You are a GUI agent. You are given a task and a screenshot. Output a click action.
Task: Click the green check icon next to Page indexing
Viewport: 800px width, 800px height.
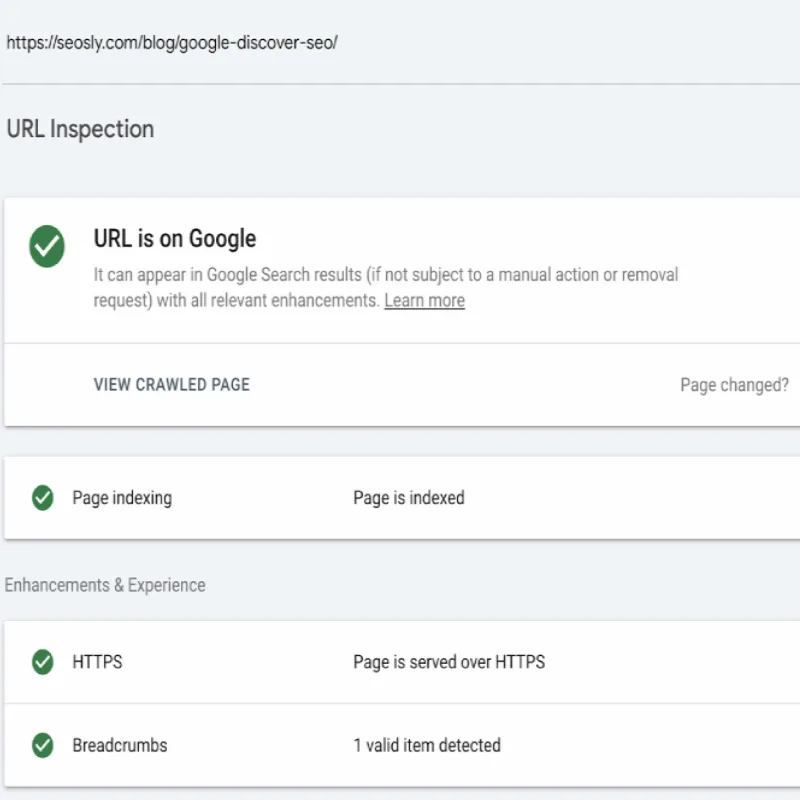43,497
